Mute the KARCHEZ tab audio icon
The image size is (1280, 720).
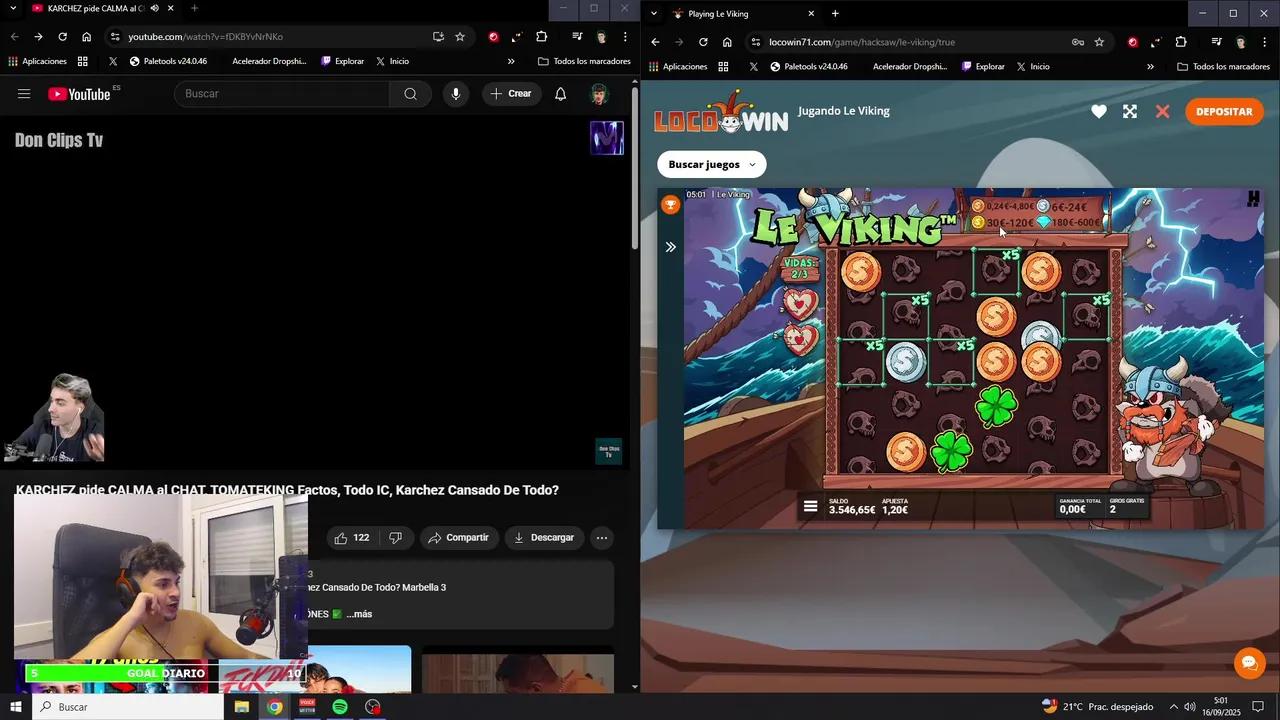pos(155,9)
